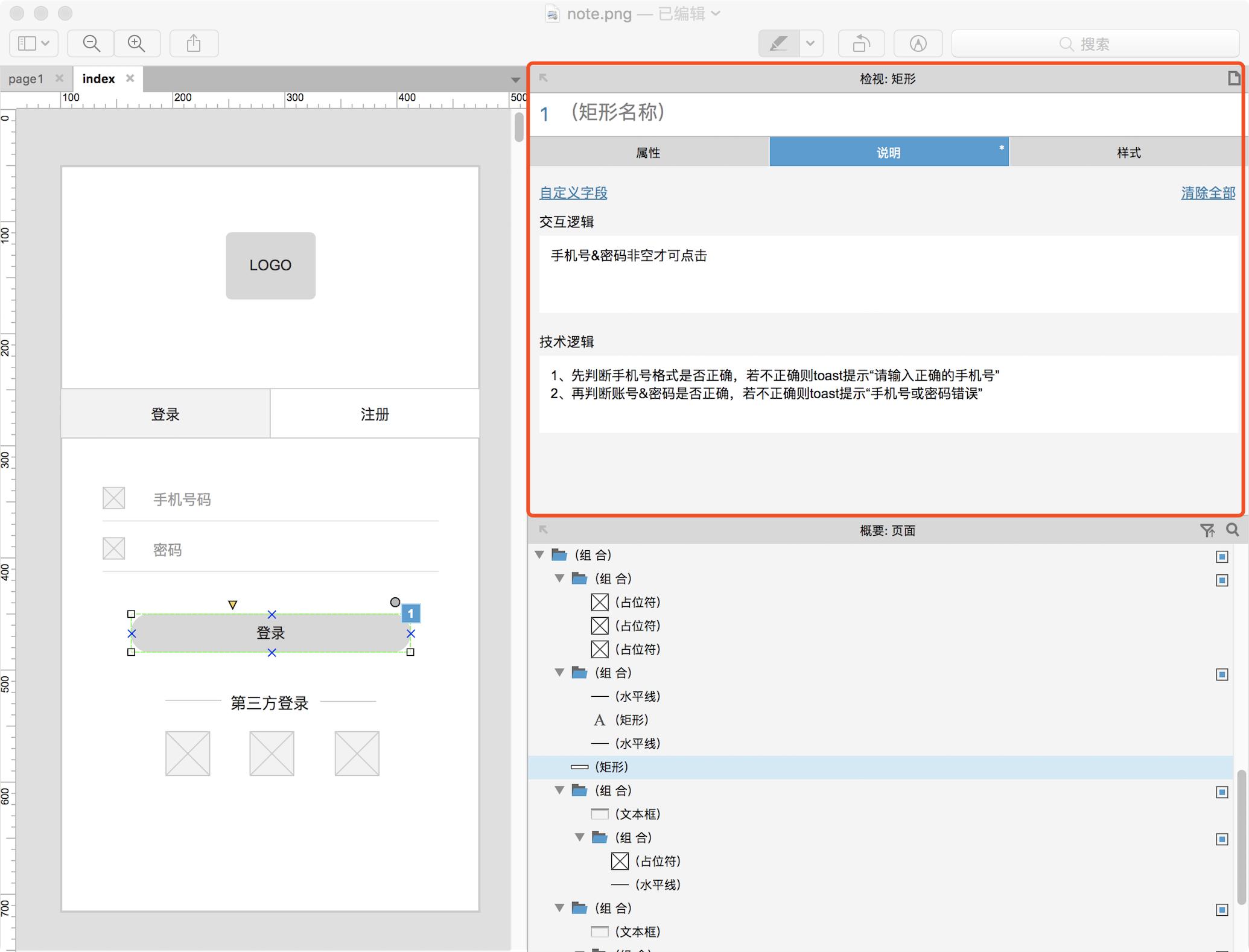Image resolution: width=1249 pixels, height=952 pixels.
Task: Toggle marker of first group containing 文本框
Action: [x=1222, y=792]
